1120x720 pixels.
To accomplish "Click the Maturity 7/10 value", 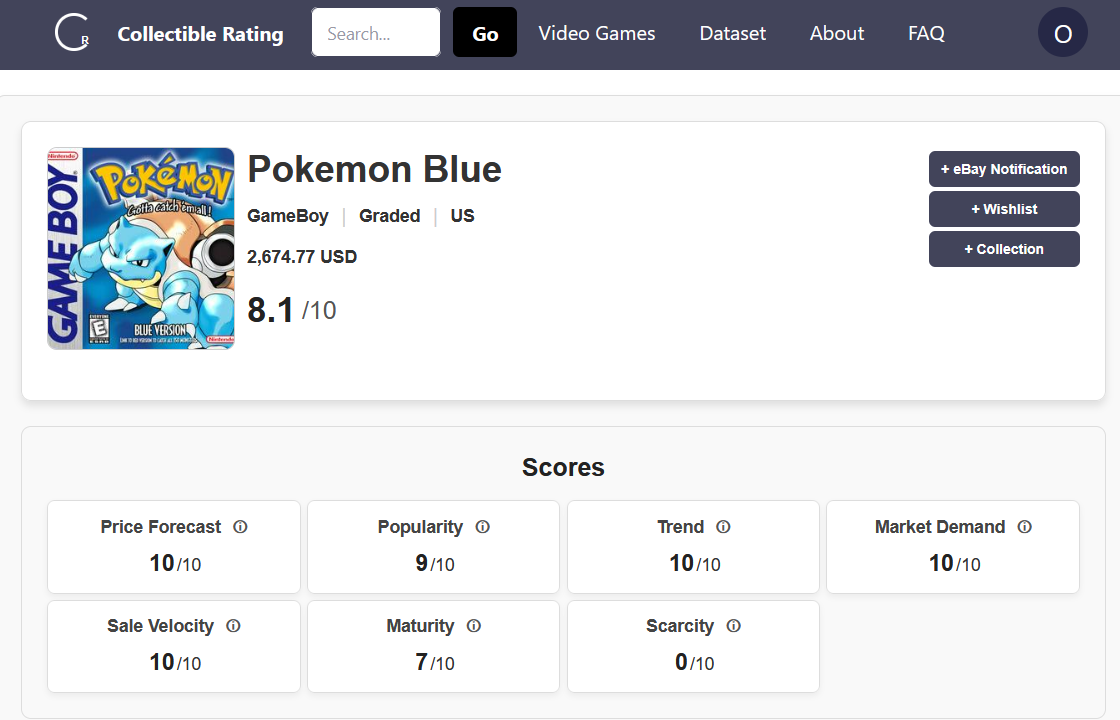I will [434, 663].
